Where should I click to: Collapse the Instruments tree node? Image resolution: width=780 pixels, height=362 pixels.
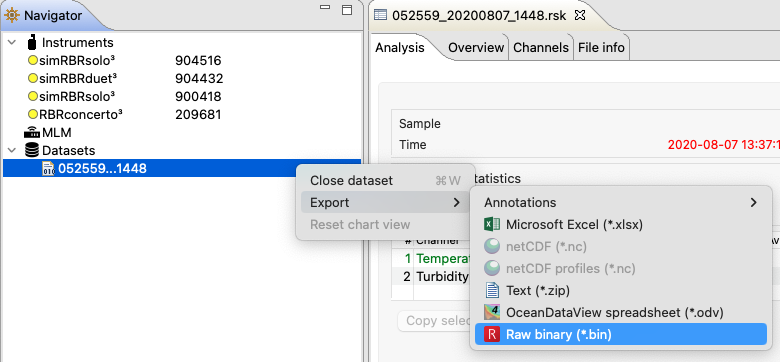point(11,43)
